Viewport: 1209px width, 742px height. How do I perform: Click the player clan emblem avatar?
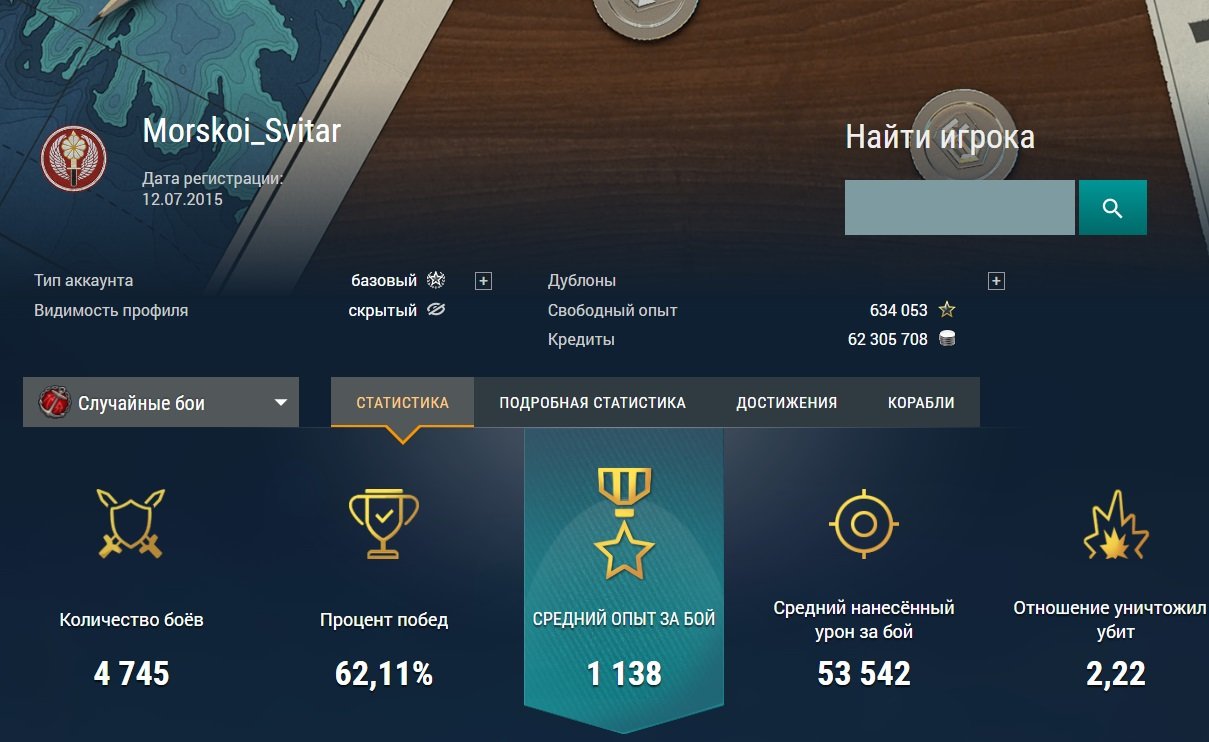(74, 159)
